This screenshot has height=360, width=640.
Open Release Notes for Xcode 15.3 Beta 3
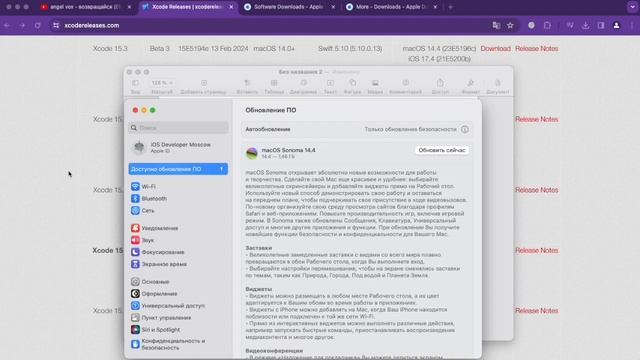coord(536,49)
